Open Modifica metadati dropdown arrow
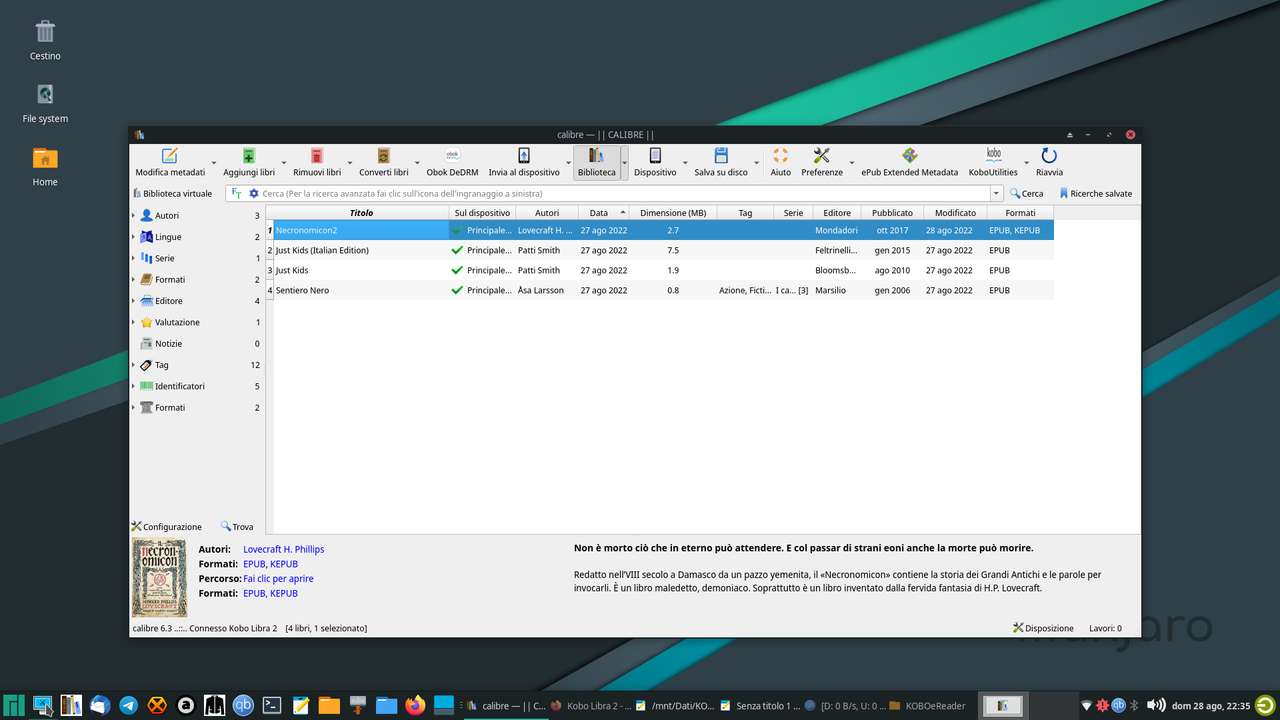The image size is (1280, 720). tap(213, 162)
